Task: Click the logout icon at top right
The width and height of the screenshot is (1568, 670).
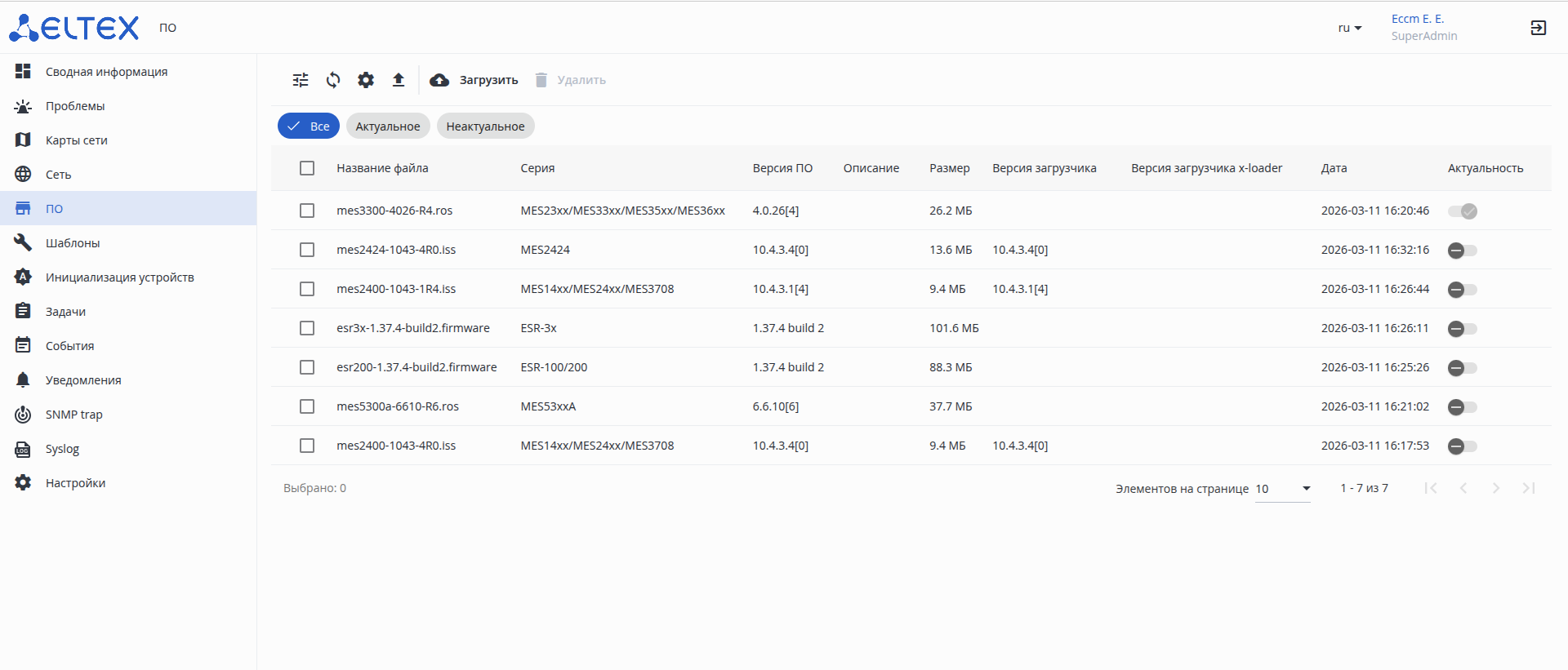Action: pyautogui.click(x=1538, y=28)
